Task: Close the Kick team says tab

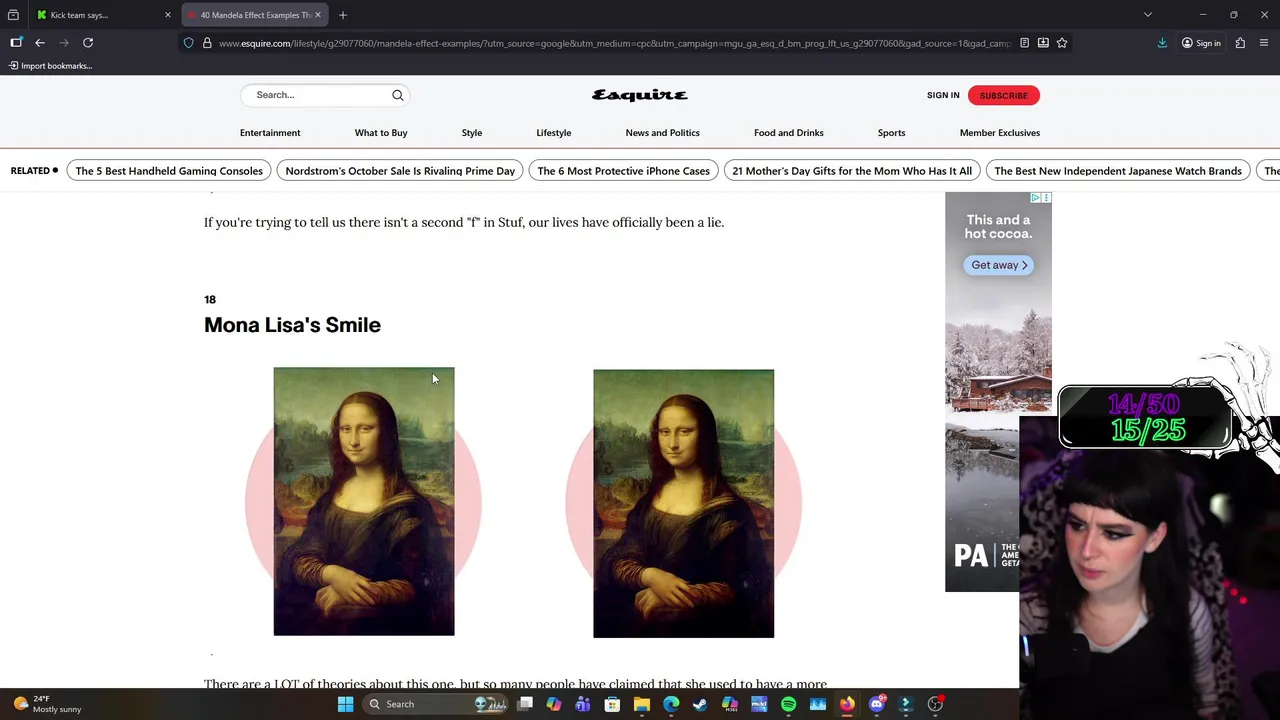Action: click(x=168, y=15)
